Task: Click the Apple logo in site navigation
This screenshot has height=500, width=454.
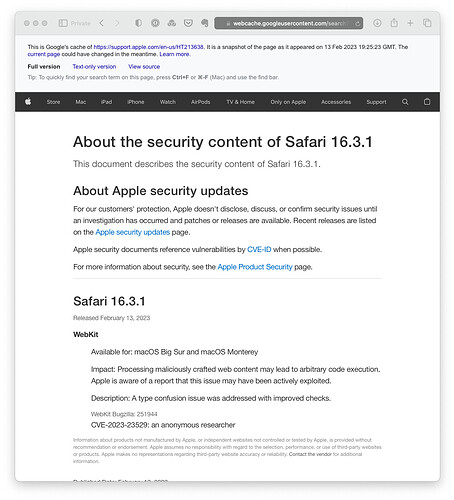Action: click(x=28, y=101)
